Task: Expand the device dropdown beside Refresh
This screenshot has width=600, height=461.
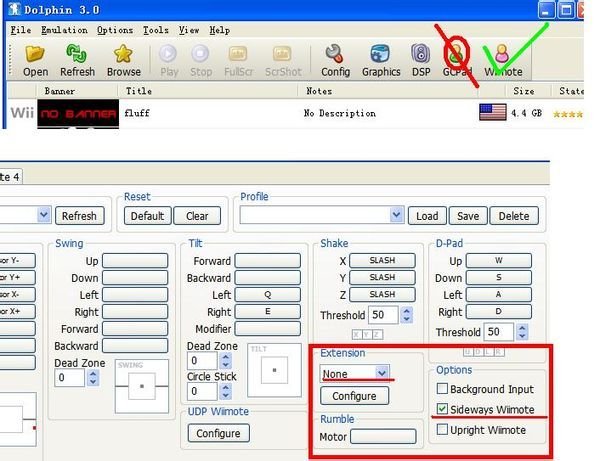Action: pos(43,215)
